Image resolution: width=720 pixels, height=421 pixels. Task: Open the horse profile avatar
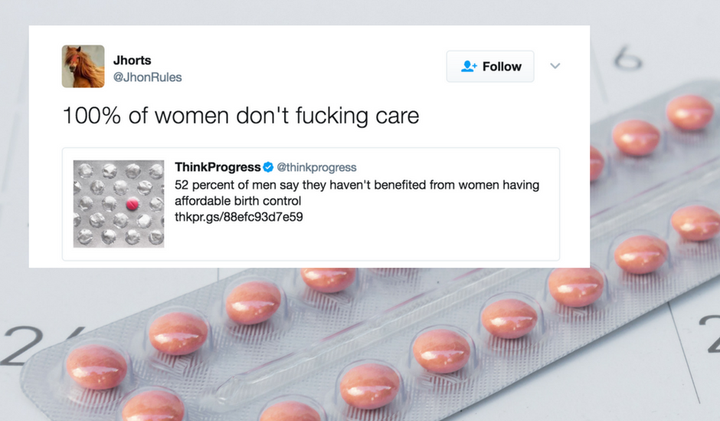(x=83, y=66)
